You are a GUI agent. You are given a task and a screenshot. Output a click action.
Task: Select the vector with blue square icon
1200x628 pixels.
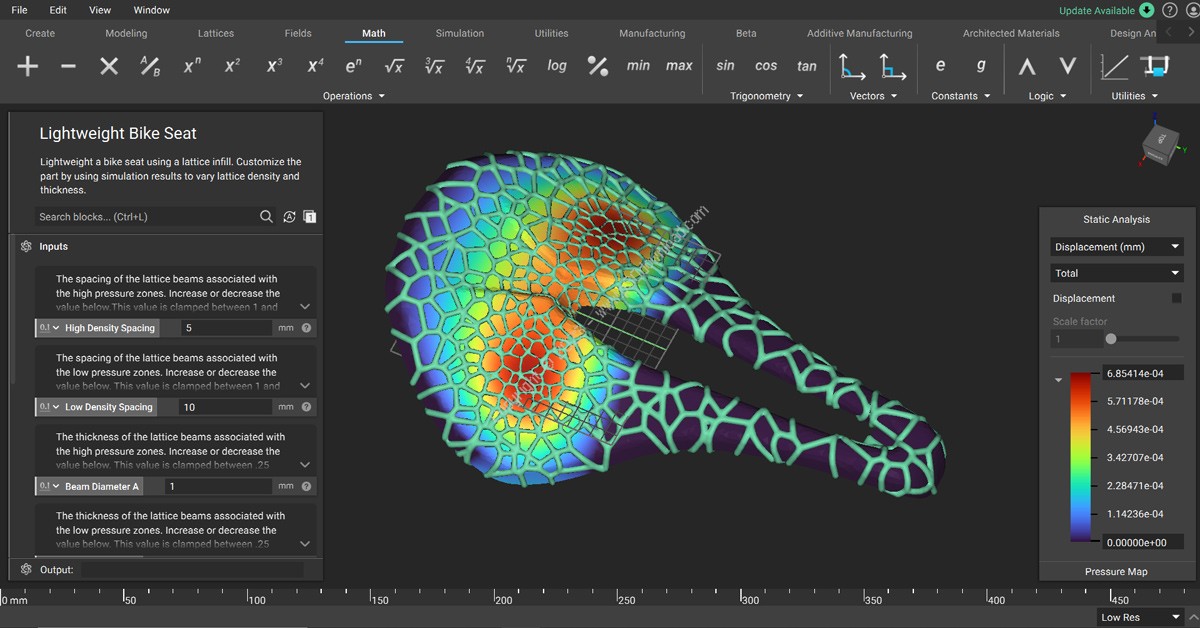tap(893, 66)
